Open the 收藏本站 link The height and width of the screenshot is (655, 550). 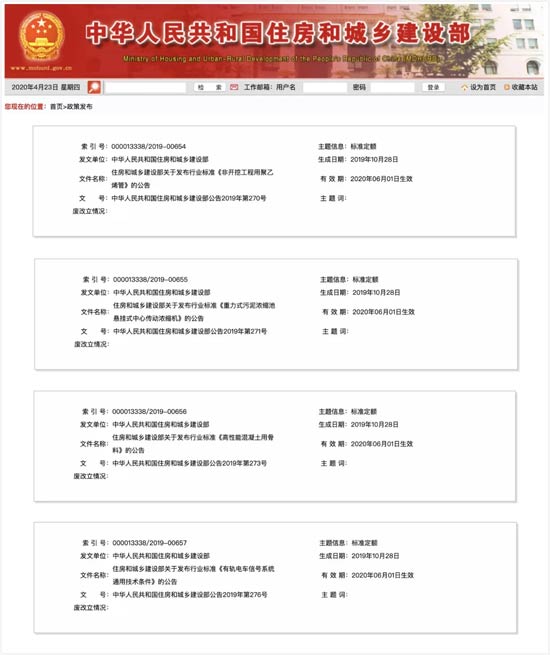pyautogui.click(x=525, y=87)
